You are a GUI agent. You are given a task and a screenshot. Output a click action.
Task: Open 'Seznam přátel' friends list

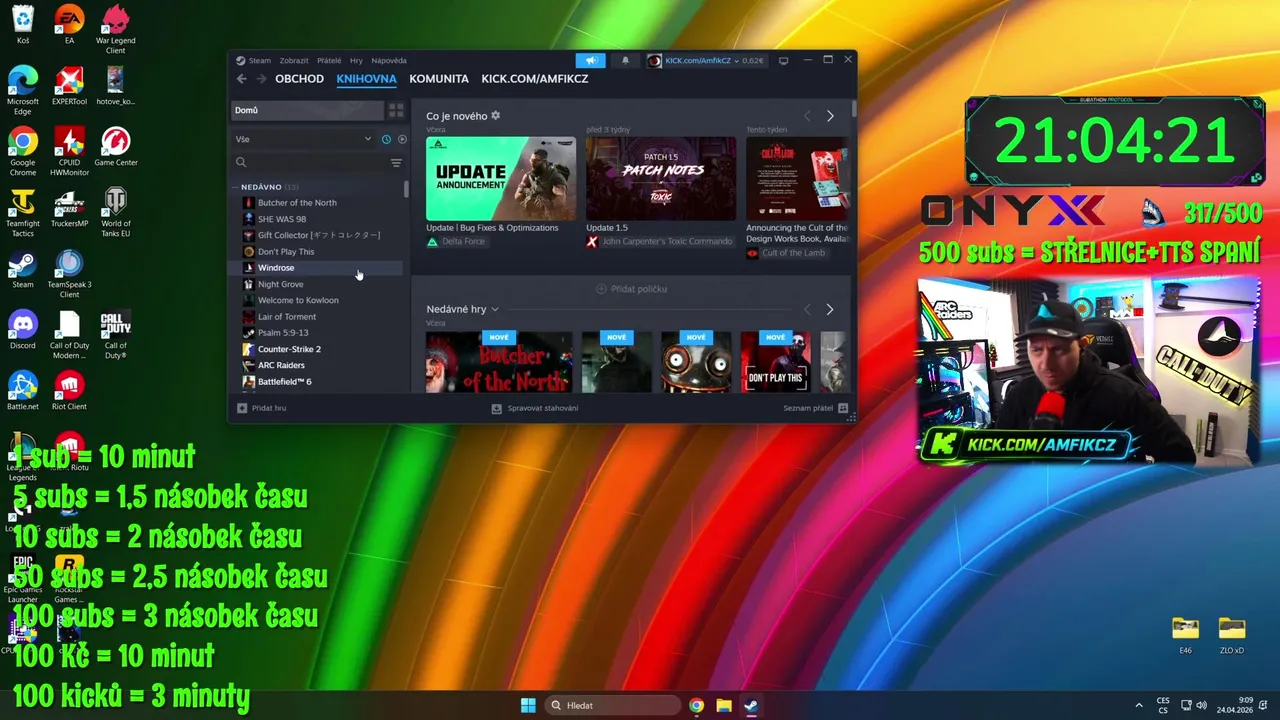pos(816,408)
